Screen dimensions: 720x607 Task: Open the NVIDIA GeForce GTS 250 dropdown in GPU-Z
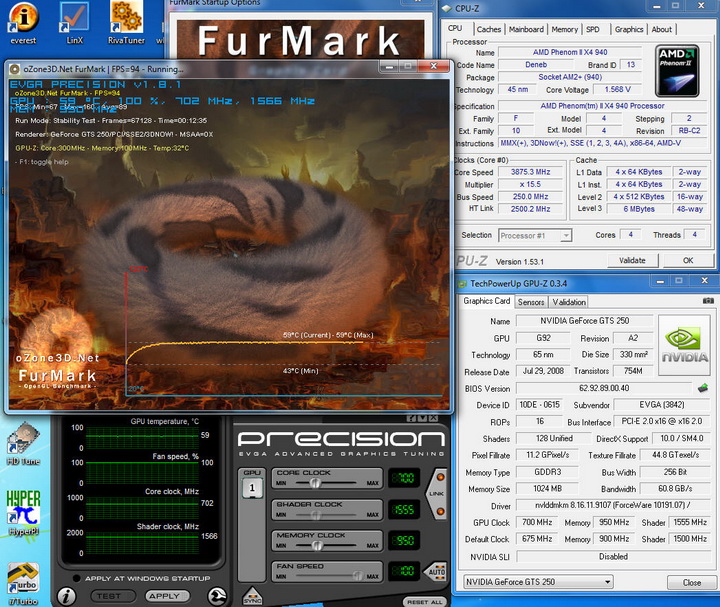coord(538,582)
